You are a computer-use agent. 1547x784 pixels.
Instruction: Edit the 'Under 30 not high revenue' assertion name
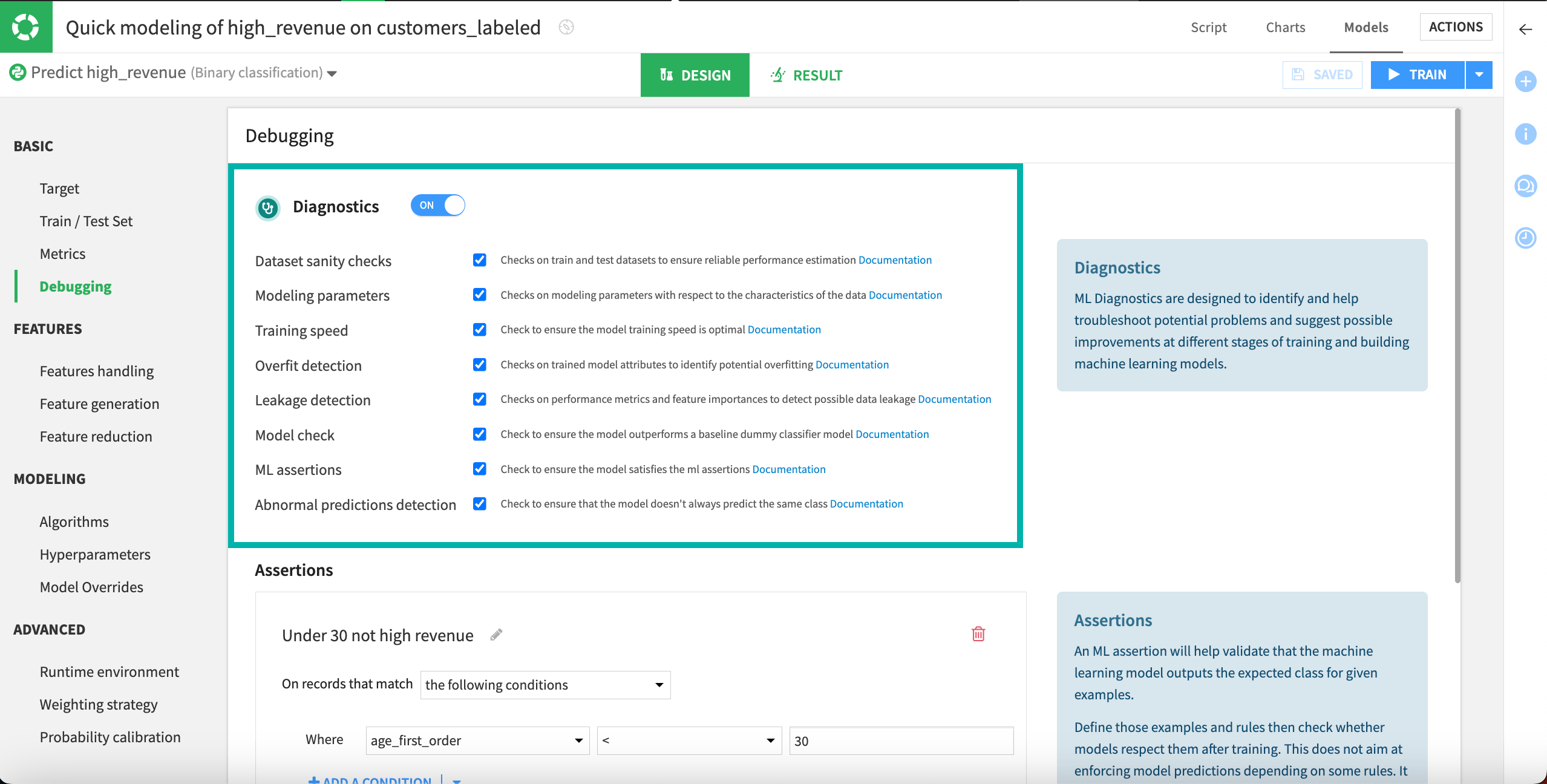coord(496,635)
